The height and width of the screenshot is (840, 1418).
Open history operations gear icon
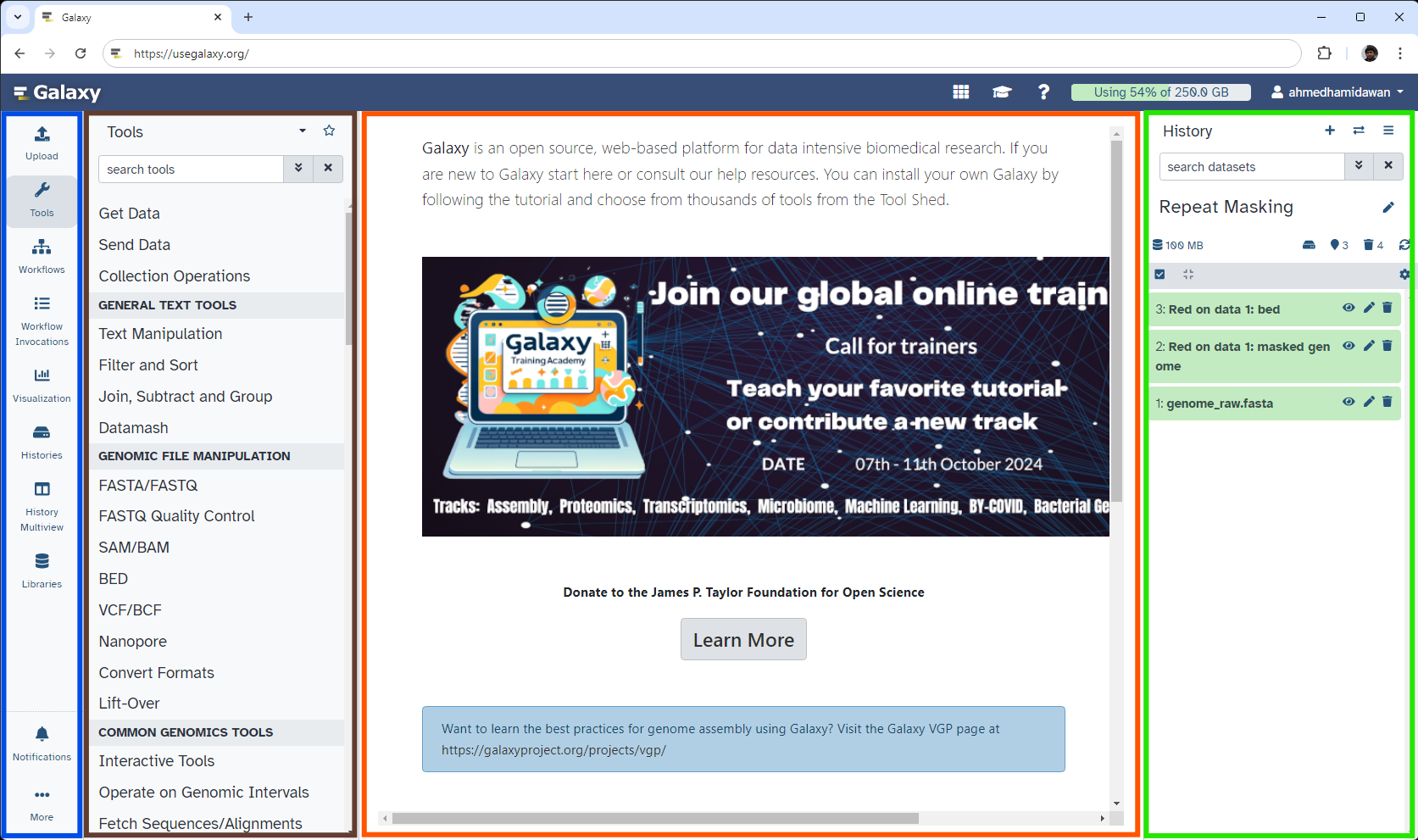pyautogui.click(x=1404, y=274)
